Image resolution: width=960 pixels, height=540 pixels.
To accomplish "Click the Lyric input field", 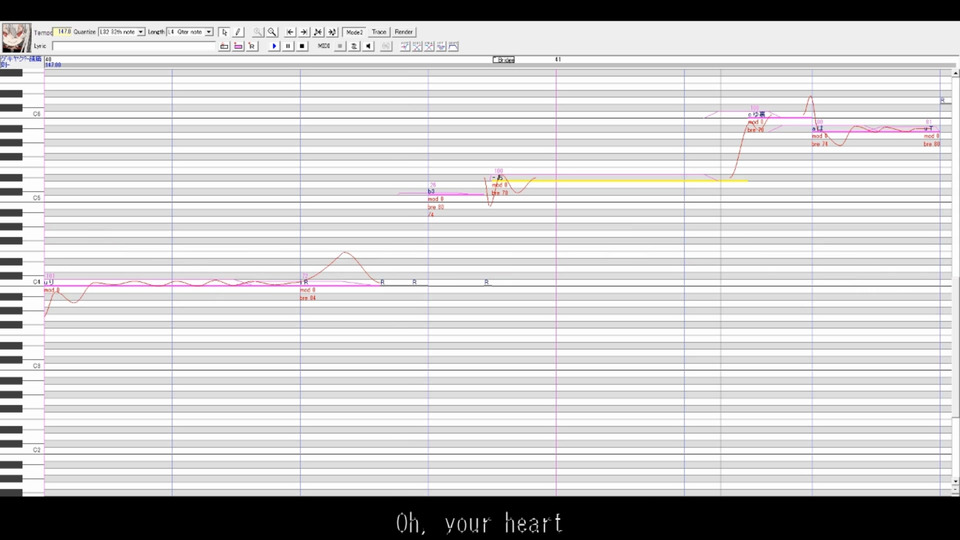I will (133, 46).
